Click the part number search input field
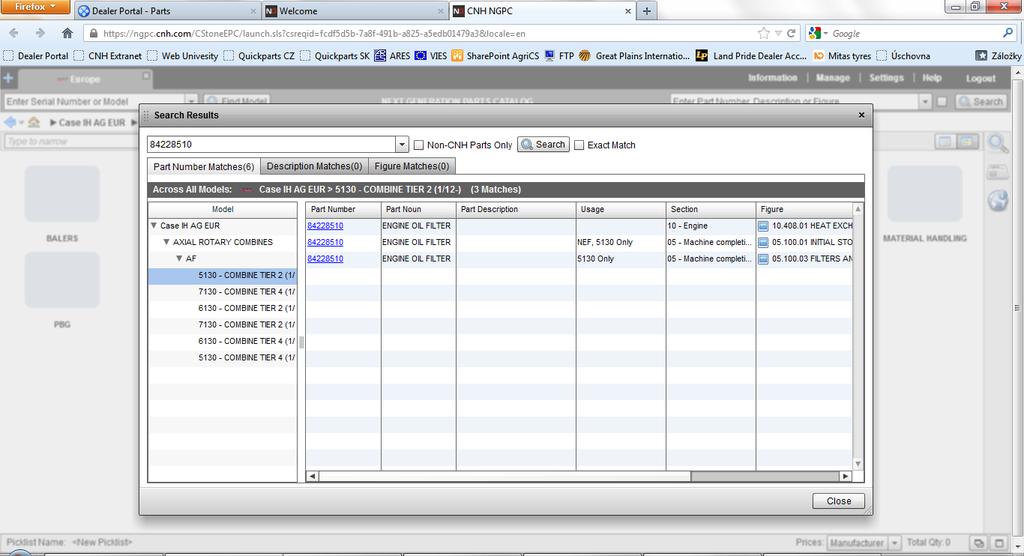The width and height of the screenshot is (1024, 556). click(271, 144)
